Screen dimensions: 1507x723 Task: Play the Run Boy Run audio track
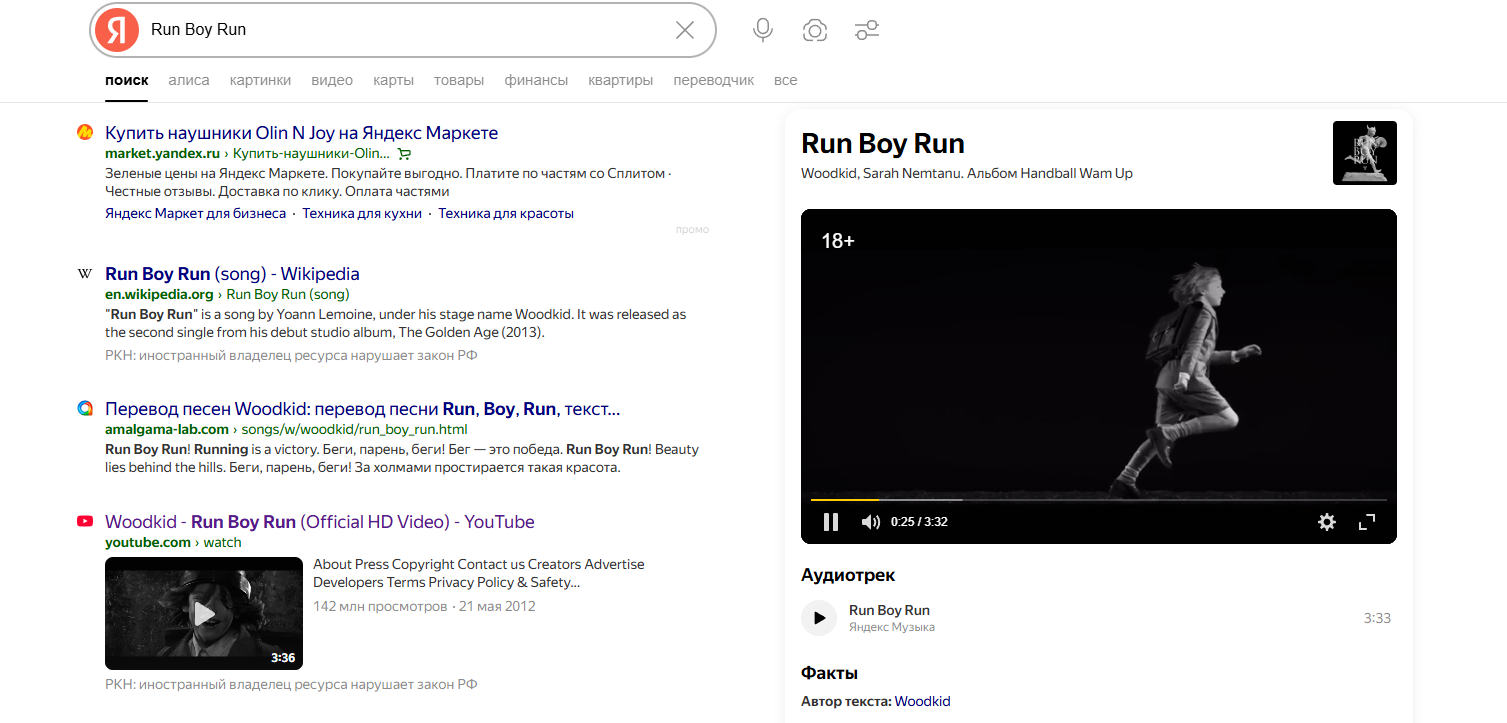point(819,618)
